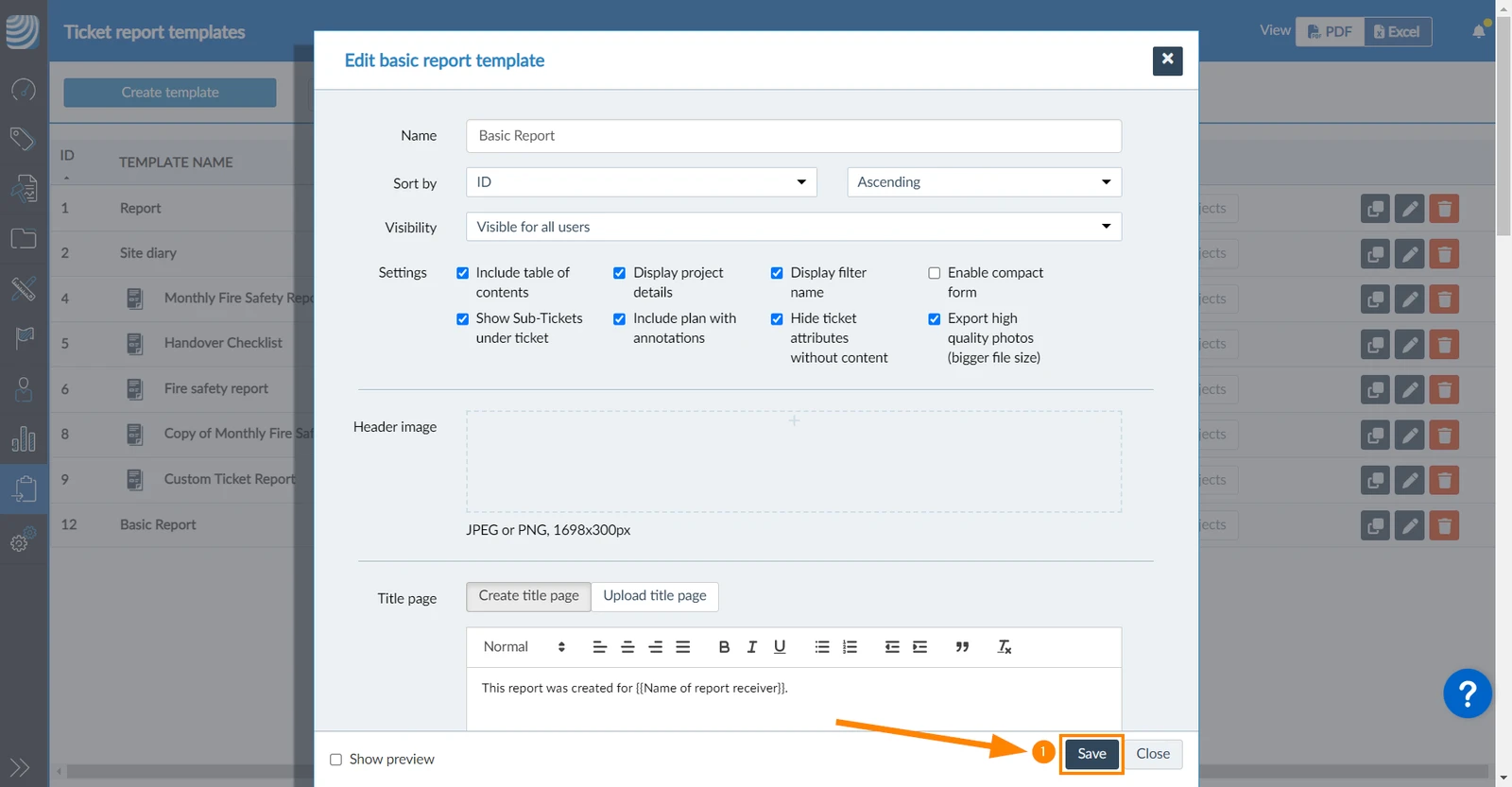Delete the Basic Report template row

(x=1444, y=525)
